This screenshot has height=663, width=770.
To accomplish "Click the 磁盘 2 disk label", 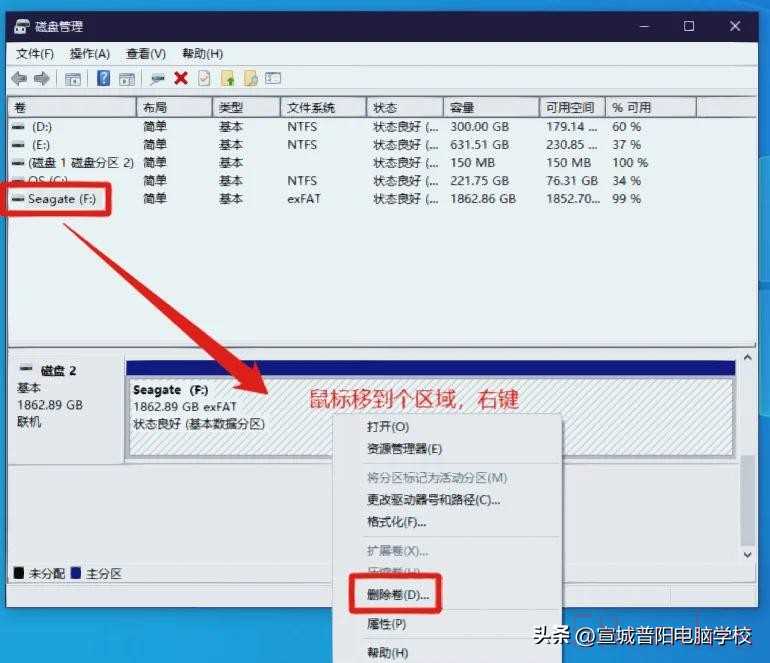I will [58, 371].
